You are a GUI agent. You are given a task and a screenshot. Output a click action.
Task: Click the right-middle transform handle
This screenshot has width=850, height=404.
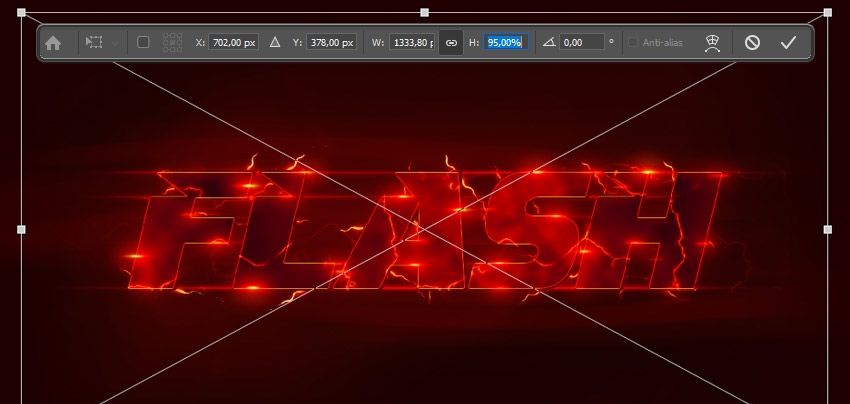click(828, 230)
